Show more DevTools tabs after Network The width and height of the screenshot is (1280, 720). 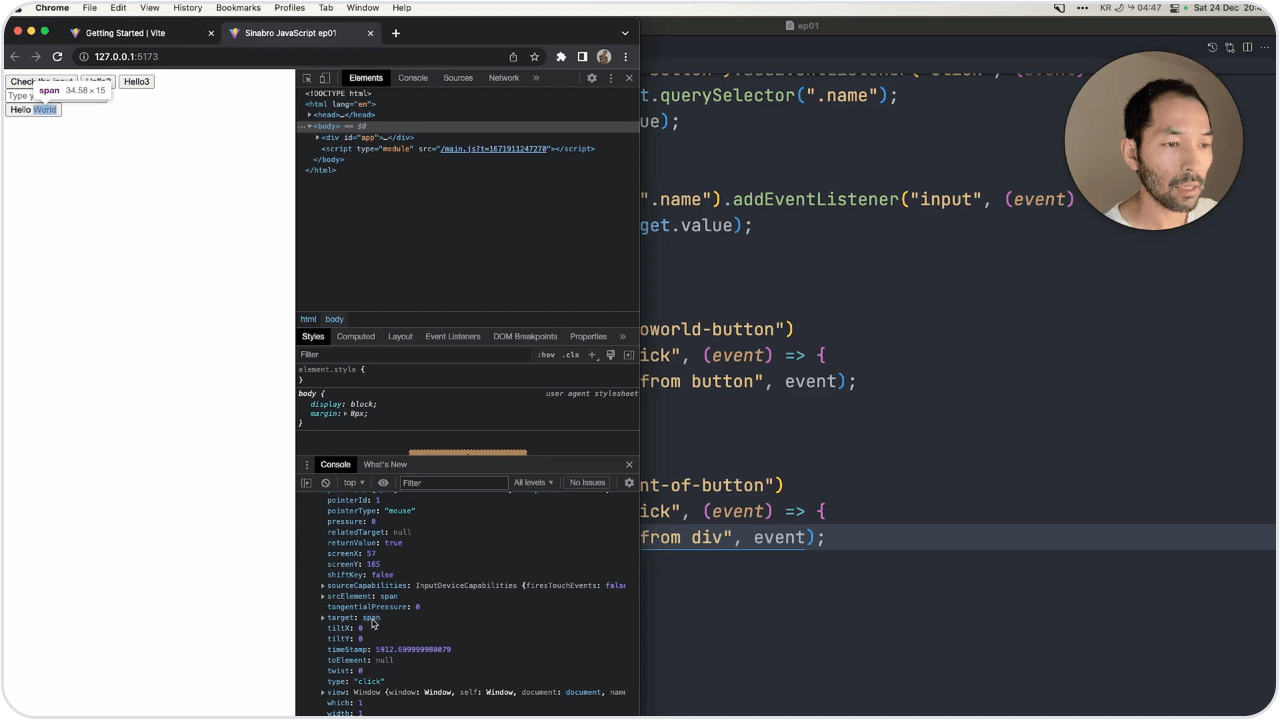point(536,78)
